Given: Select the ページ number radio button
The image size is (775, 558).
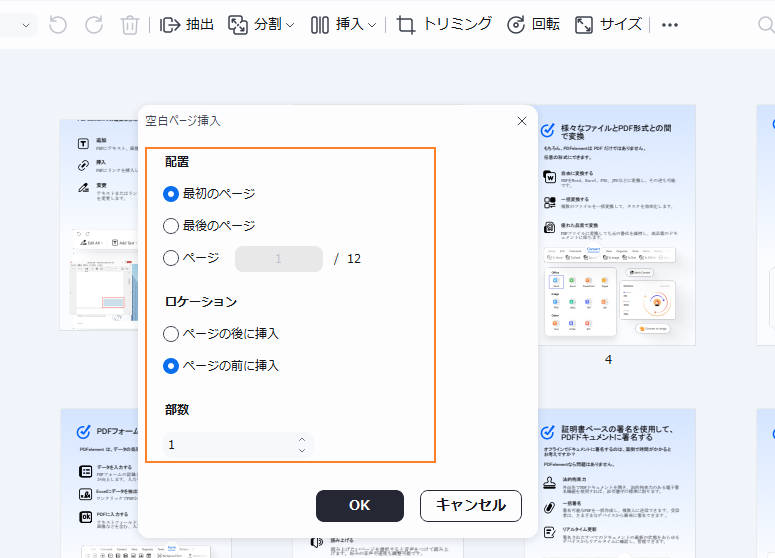Looking at the screenshot, I should click(171, 258).
